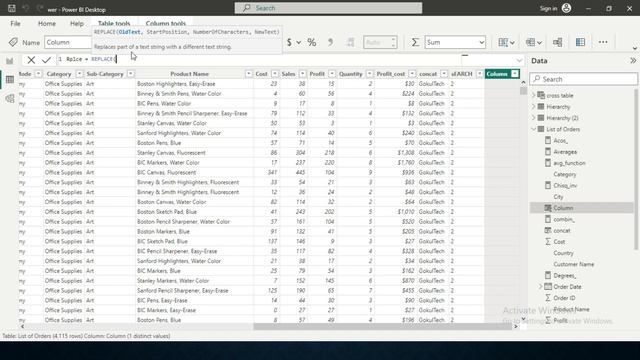The image size is (640, 360).
Task: Open the Sales column filter dropdown
Action: (x=302, y=74)
